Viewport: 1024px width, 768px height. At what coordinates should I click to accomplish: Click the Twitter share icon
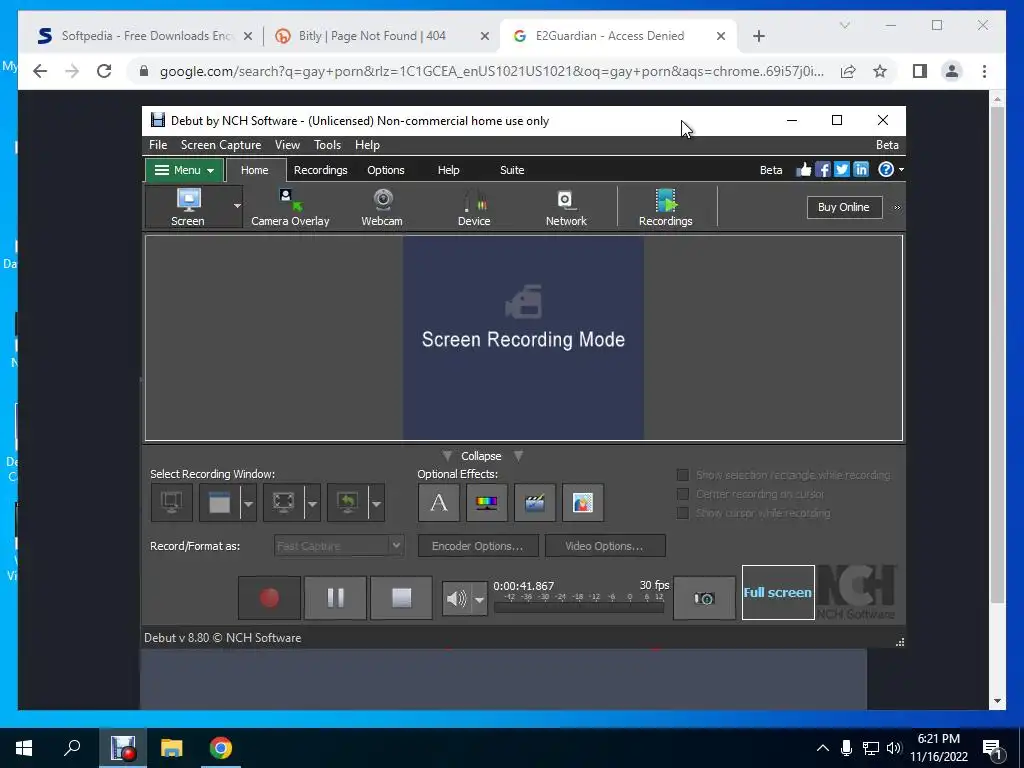[842, 170]
